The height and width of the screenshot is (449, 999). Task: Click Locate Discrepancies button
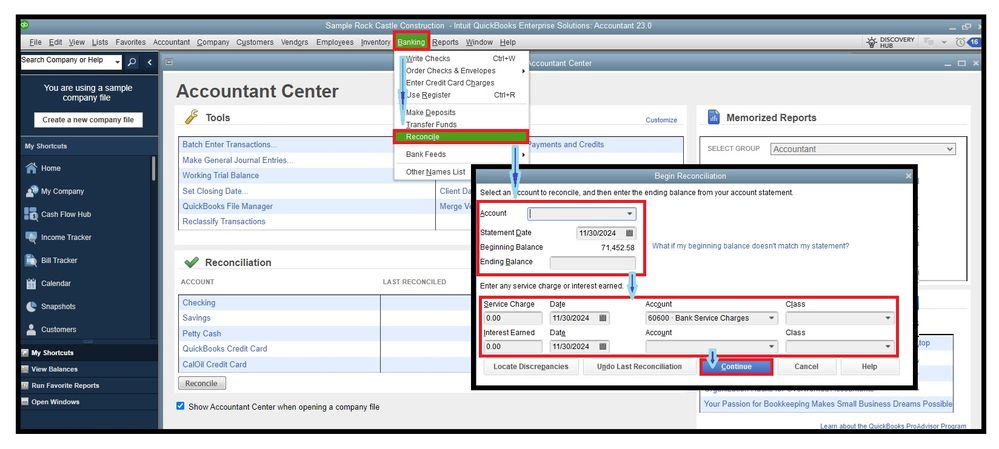(x=531, y=367)
